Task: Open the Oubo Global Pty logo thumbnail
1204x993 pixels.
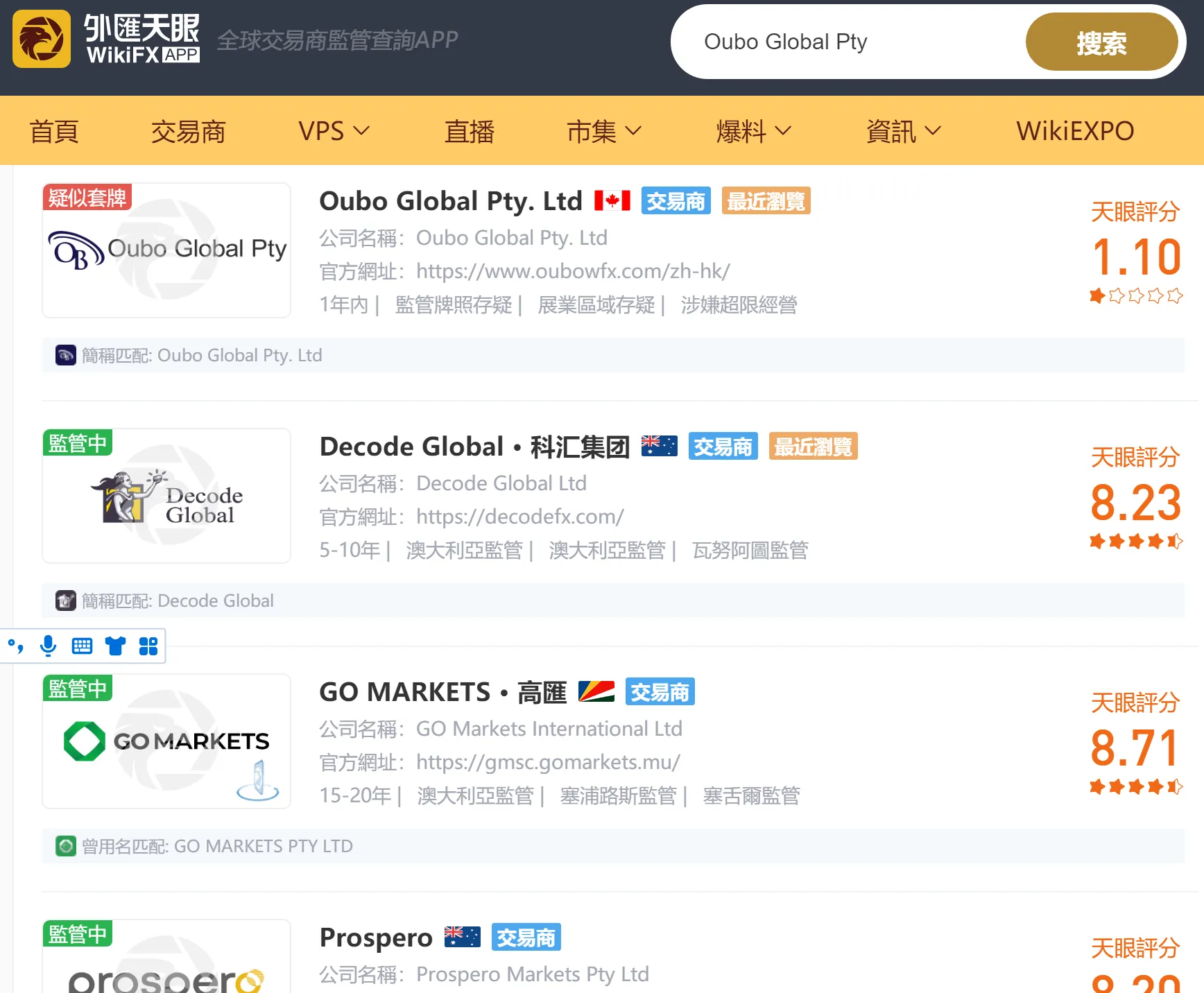Action: pyautogui.click(x=166, y=250)
